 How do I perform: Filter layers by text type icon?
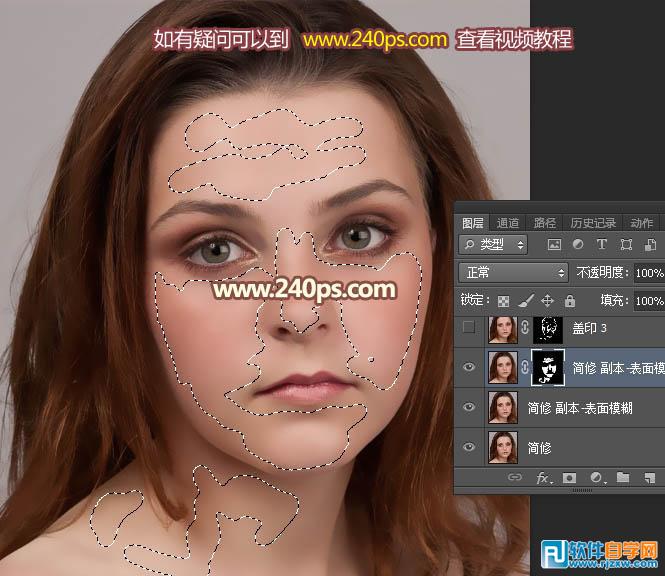tap(601, 244)
